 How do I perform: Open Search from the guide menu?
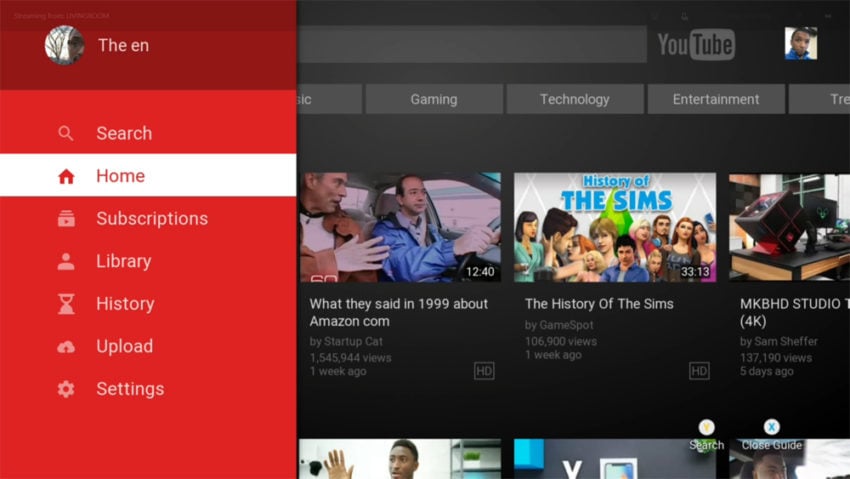[x=148, y=133]
